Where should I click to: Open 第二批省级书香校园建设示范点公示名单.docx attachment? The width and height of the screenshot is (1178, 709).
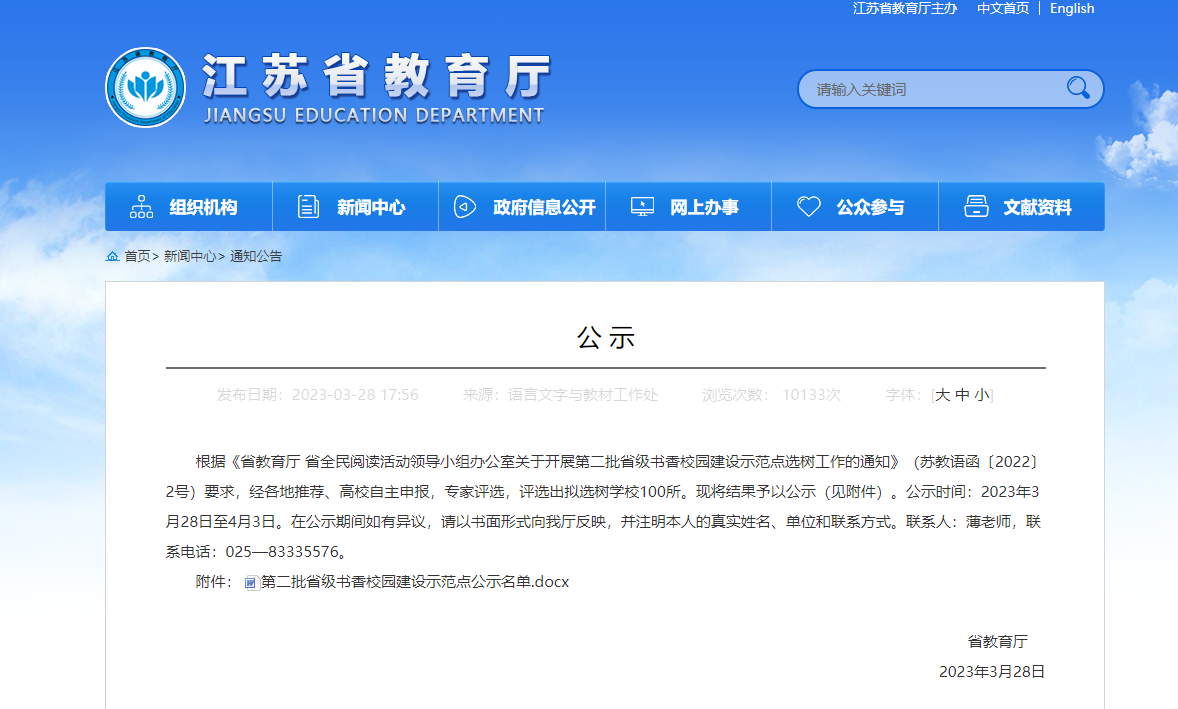click(x=415, y=582)
